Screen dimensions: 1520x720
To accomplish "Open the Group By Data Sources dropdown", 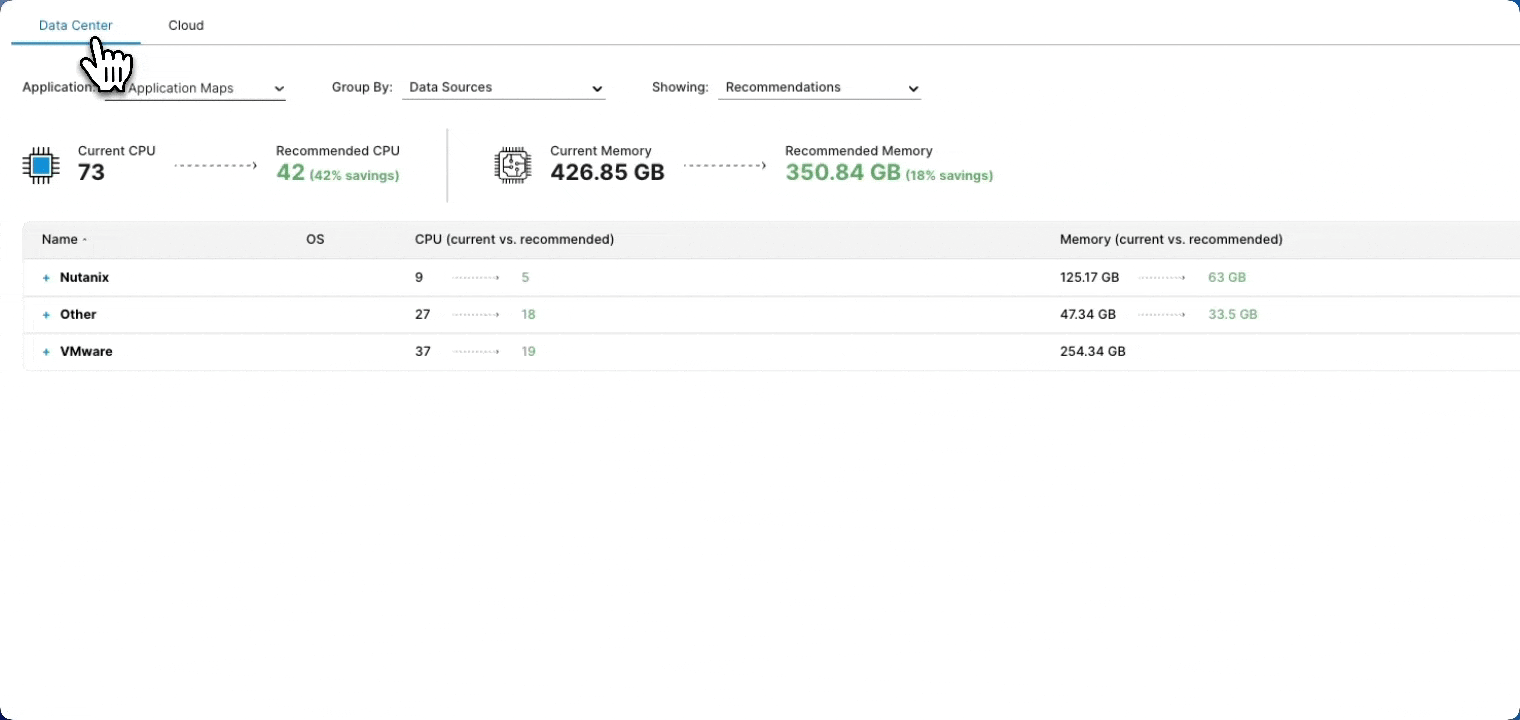I will pyautogui.click(x=505, y=88).
